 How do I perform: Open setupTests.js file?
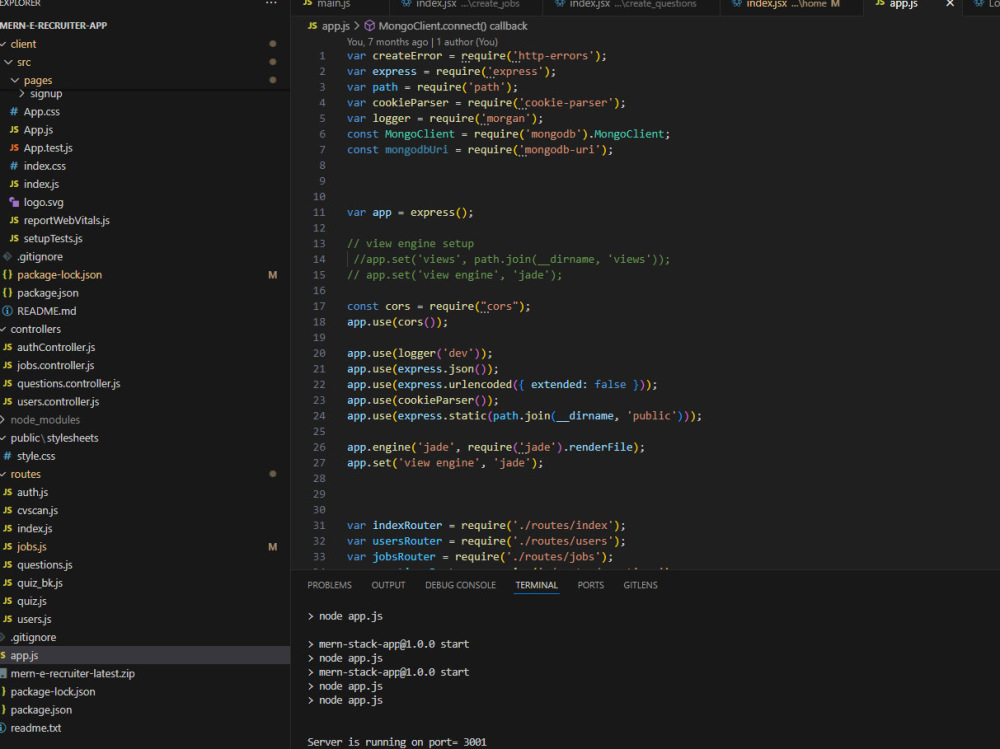point(53,239)
